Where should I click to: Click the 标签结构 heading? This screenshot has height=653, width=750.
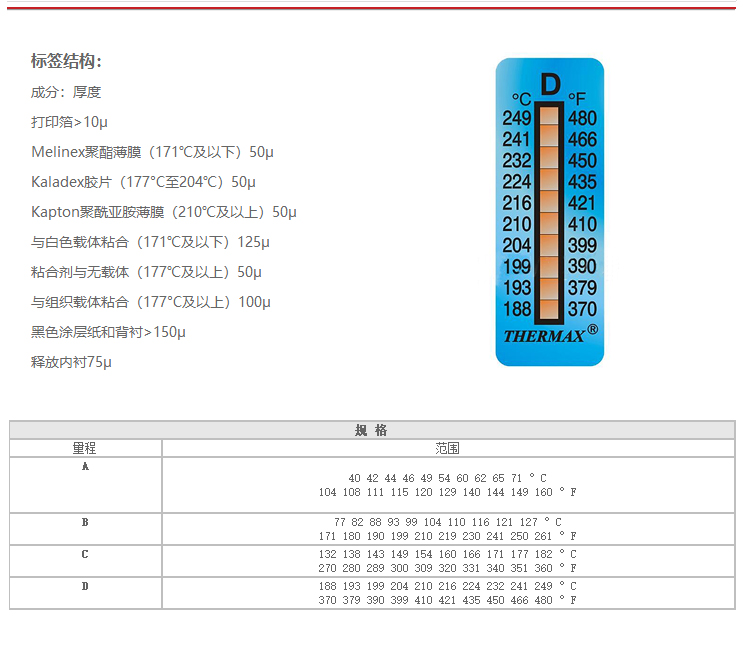tap(66, 61)
